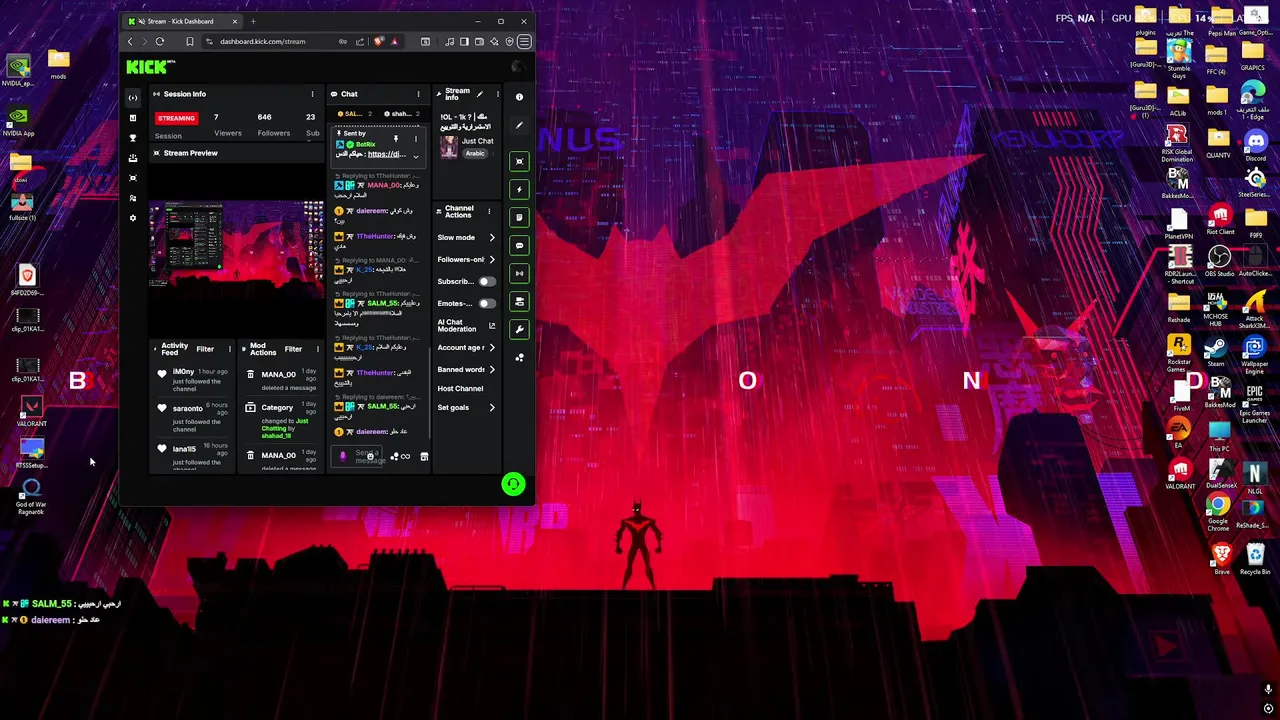Screen dimensions: 1280x720
Task: Select the SAL... chat leaderboard tab
Action: pos(355,114)
